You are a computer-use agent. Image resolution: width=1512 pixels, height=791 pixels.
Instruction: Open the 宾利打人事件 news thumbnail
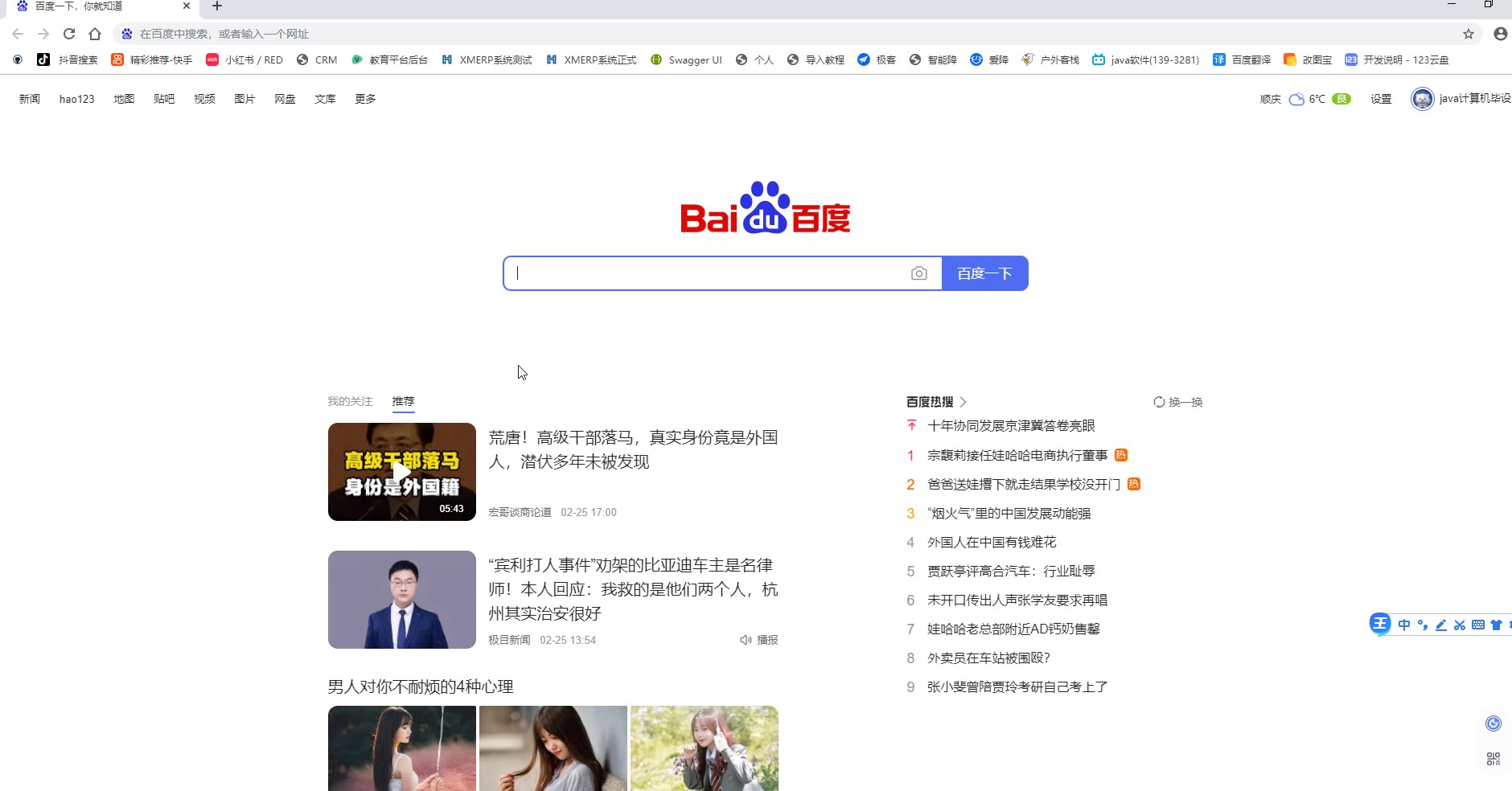coord(402,600)
